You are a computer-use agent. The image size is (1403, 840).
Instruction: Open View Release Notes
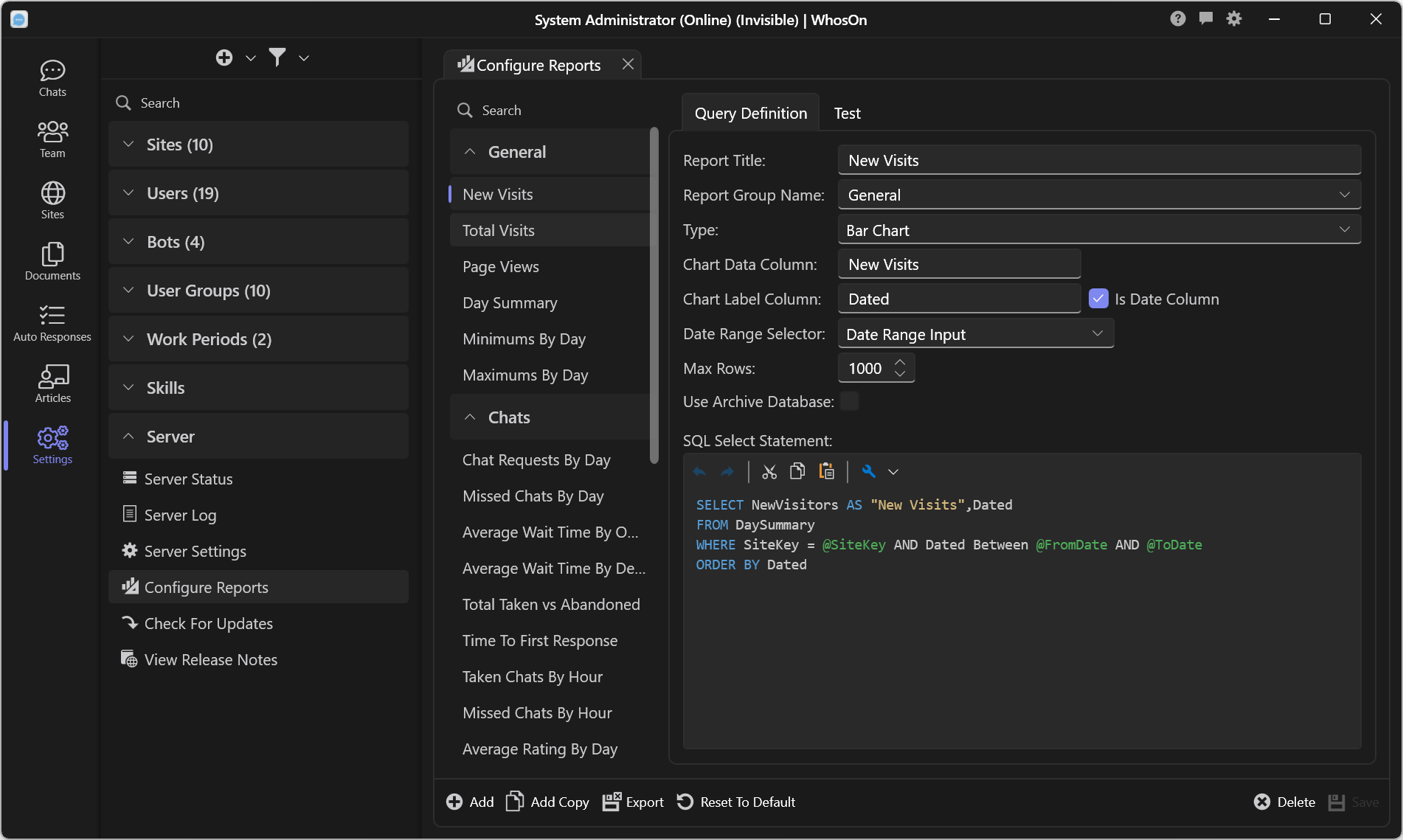(258, 659)
